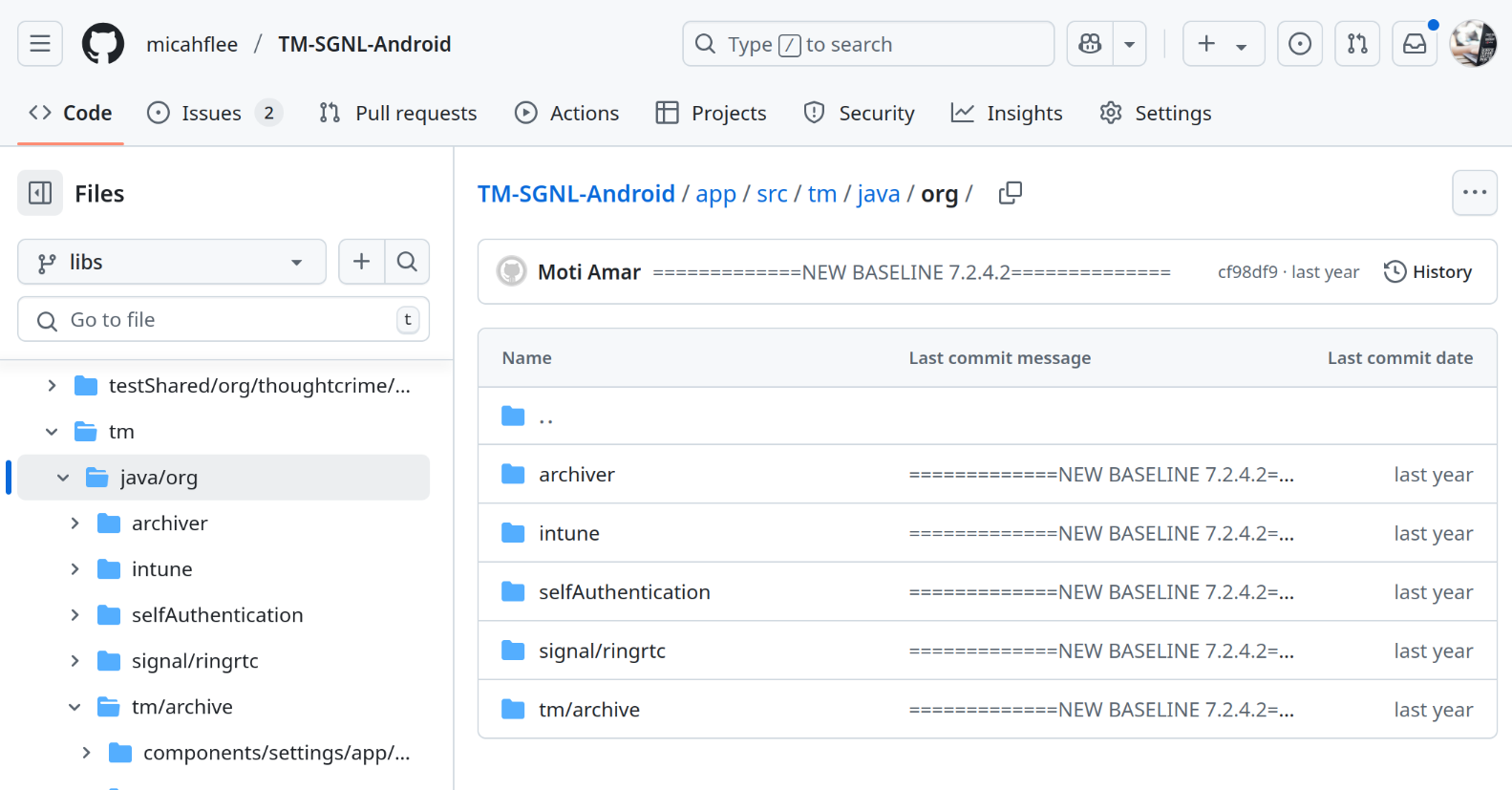Screen dimensions: 1512x790
Task: Open TM-SGNL-Android breadcrumb link
Action: pos(576,194)
